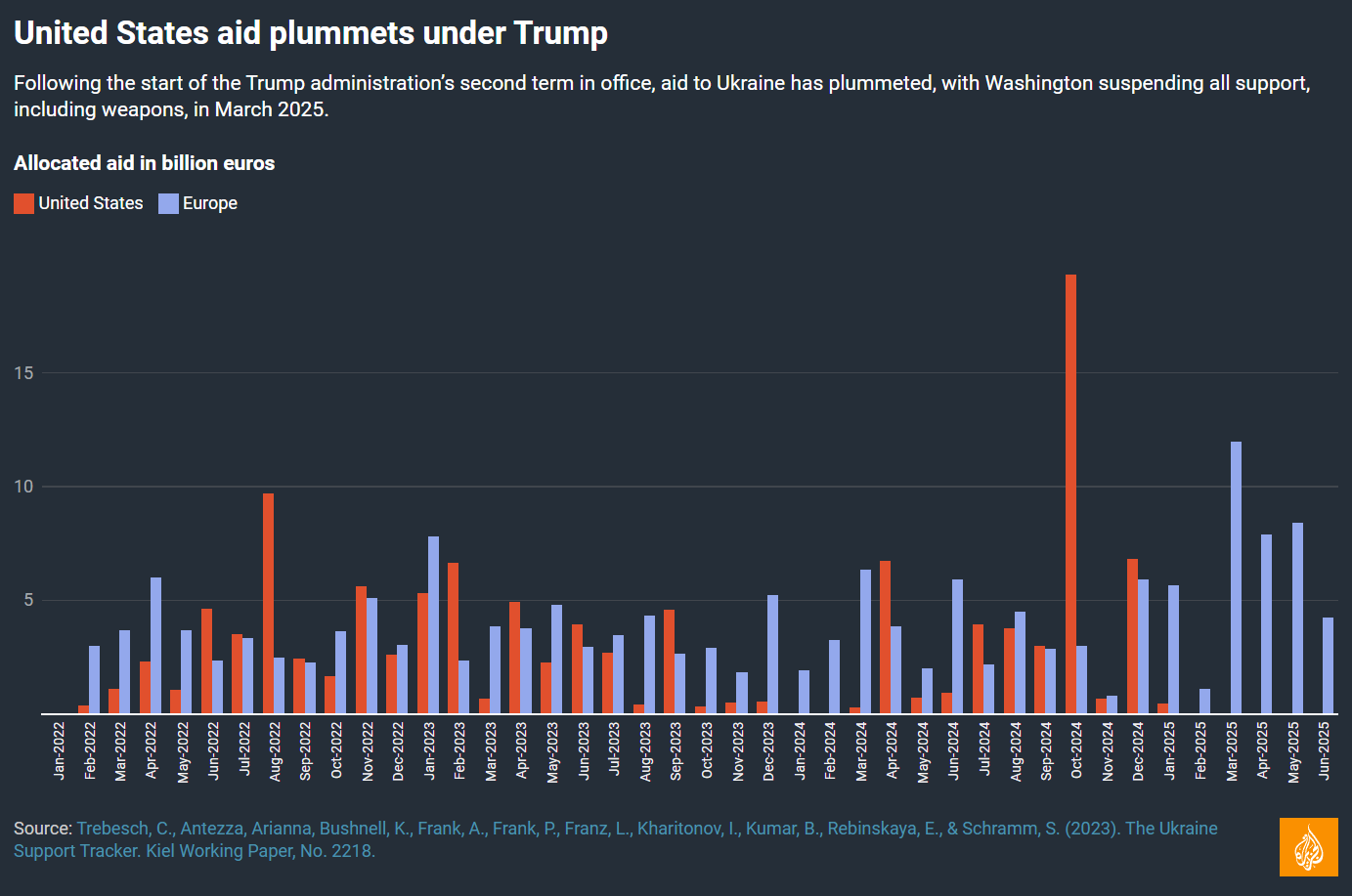
Task: Click the blue Jan-2023 Europe bar
Action: (x=433, y=624)
